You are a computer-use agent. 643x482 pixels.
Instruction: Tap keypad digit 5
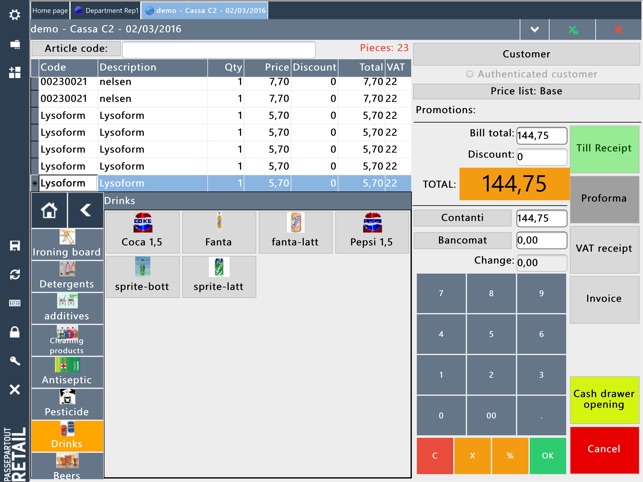(491, 334)
